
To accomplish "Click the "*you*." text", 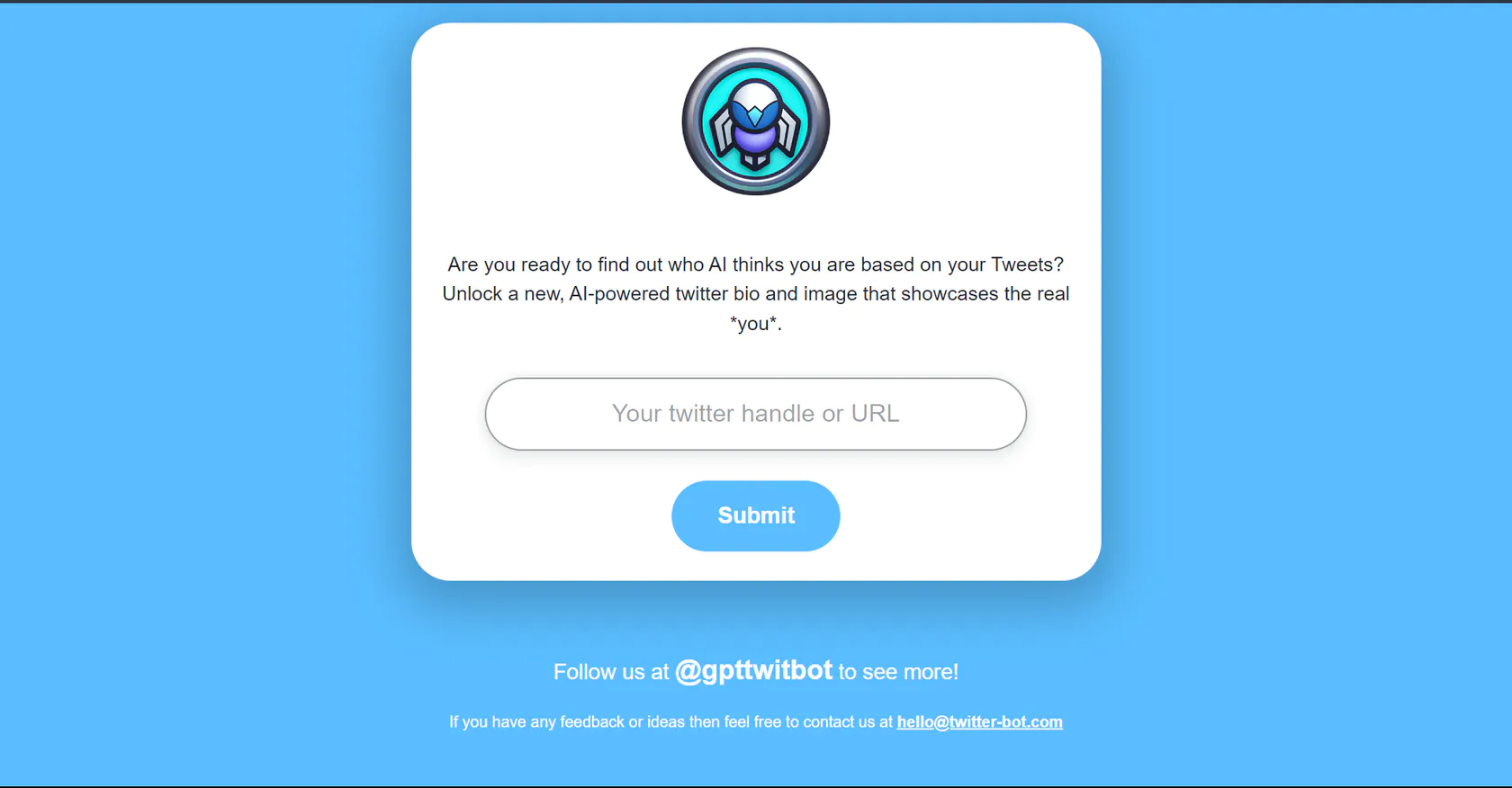I will (756, 324).
